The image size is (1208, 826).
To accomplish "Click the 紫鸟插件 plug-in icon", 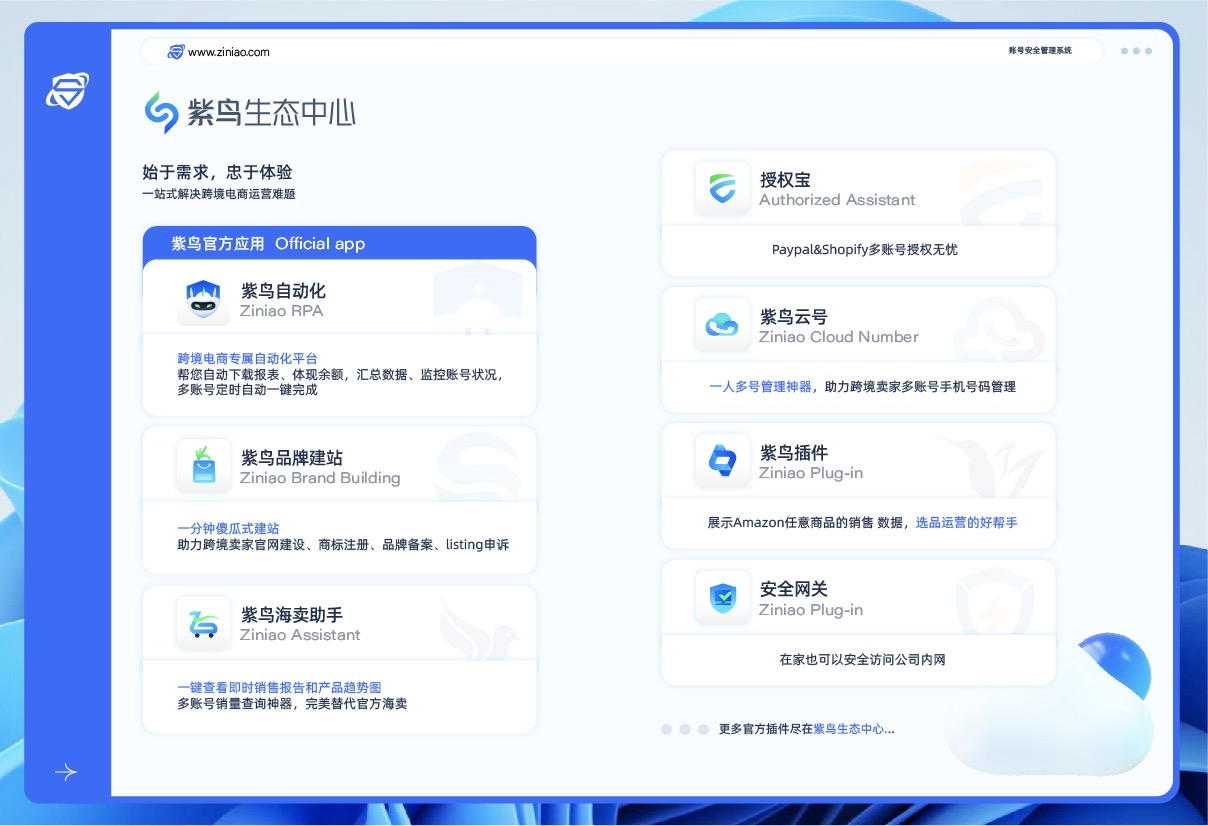I will coord(722,460).
